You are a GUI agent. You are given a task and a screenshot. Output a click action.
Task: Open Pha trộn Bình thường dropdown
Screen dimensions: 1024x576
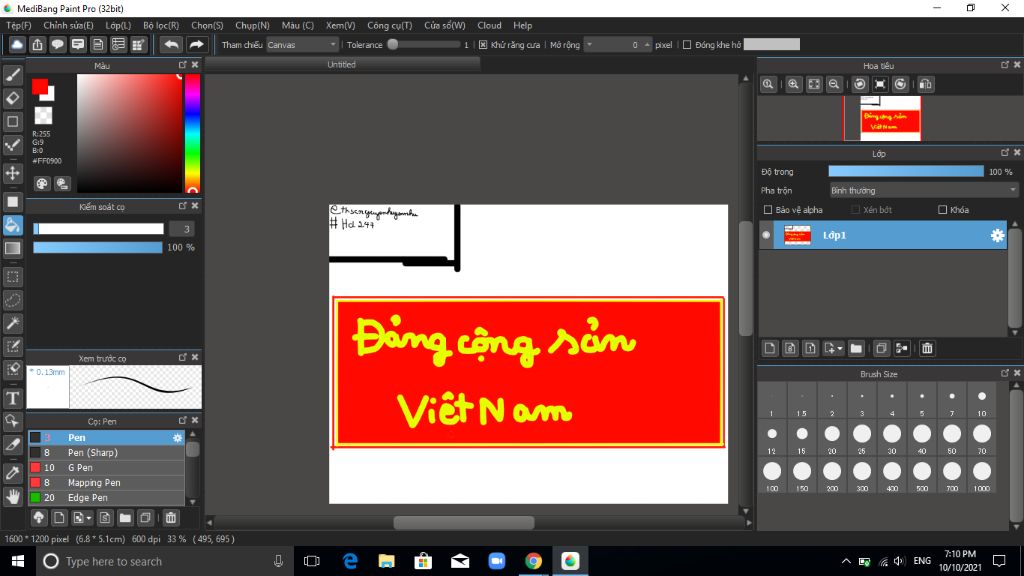tap(923, 191)
